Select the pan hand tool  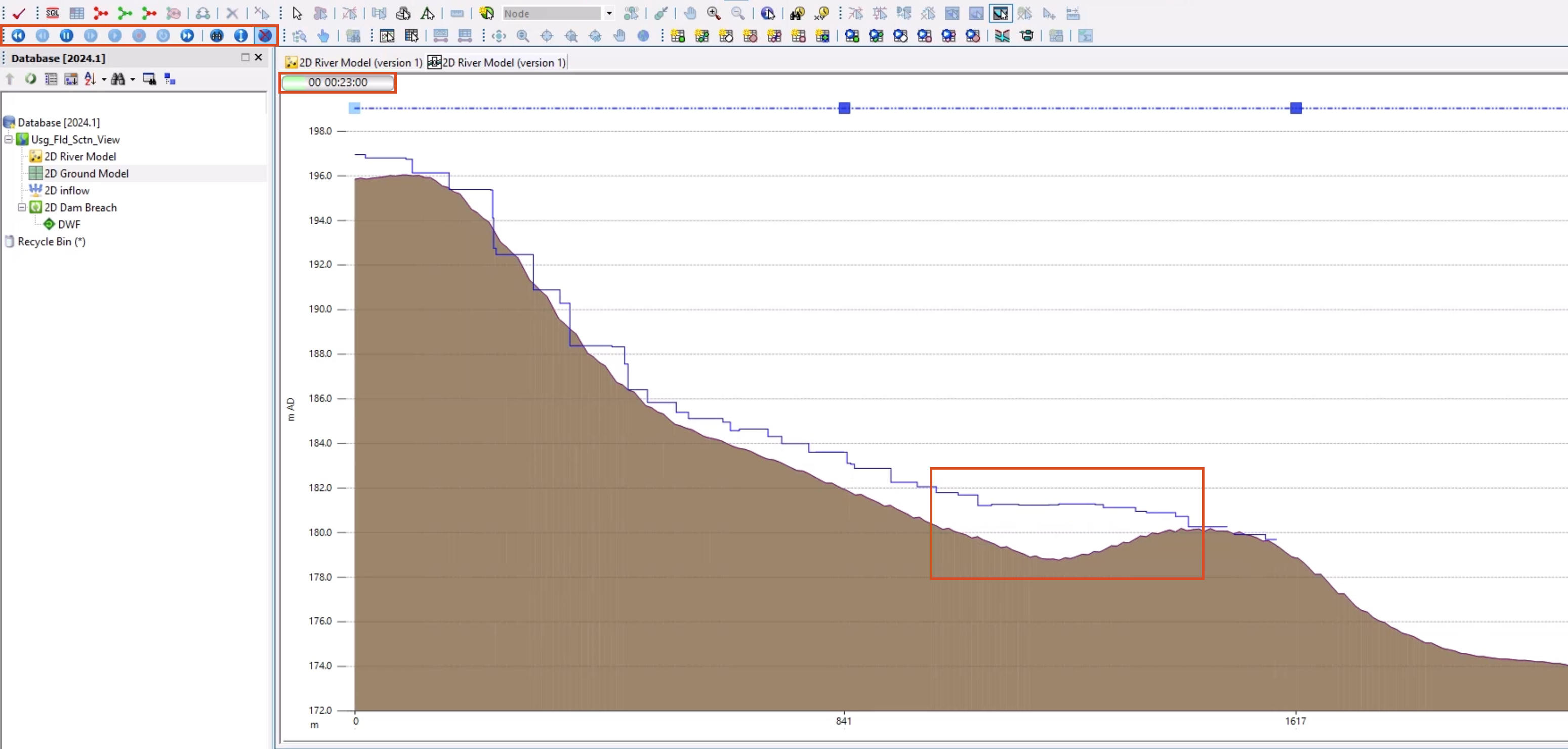(x=690, y=13)
